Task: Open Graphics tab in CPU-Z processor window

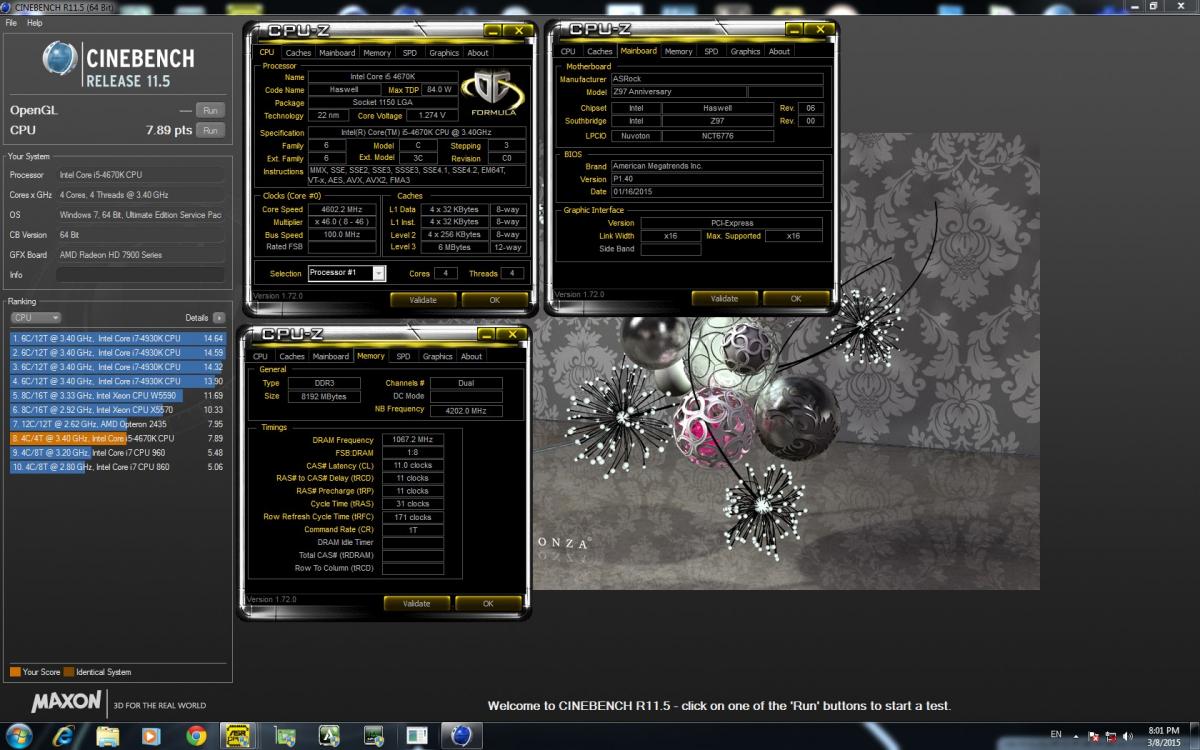Action: pos(444,53)
